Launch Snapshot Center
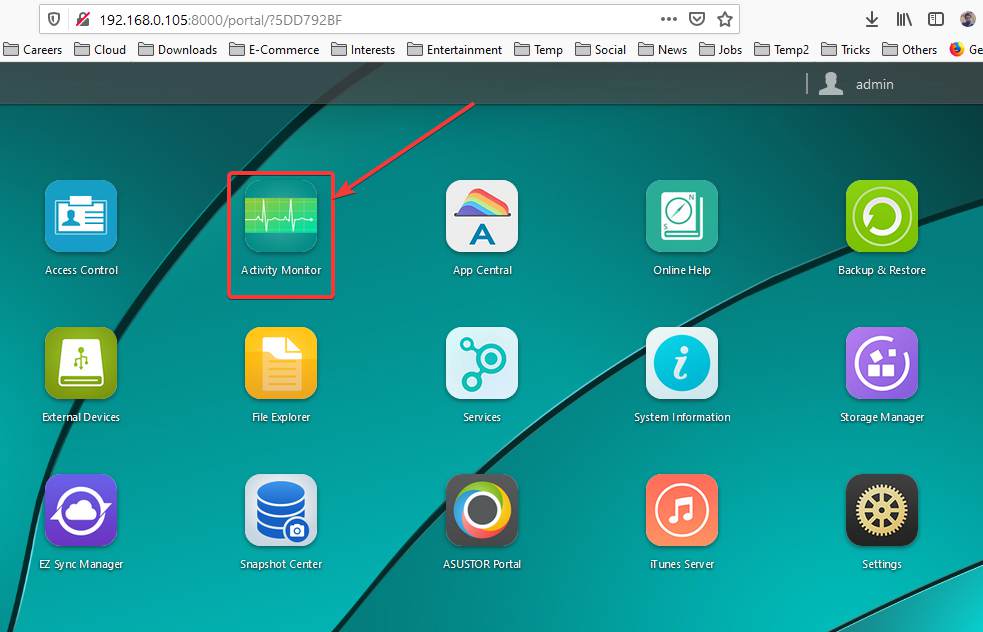983x632 pixels. coord(281,510)
